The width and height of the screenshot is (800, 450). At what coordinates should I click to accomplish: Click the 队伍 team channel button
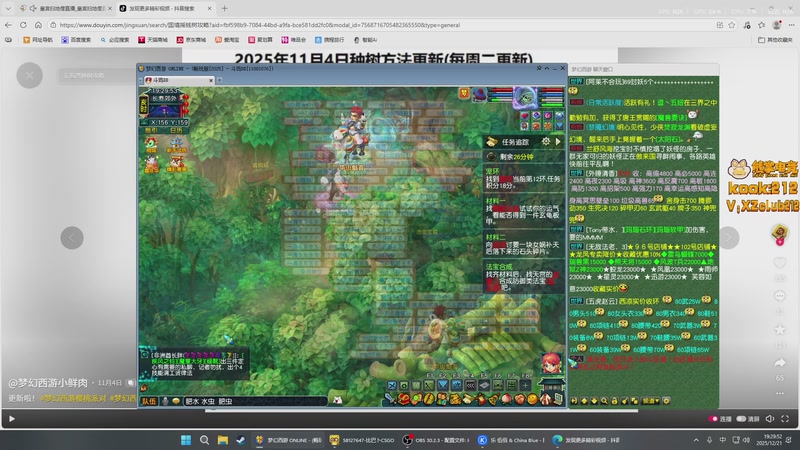click(x=149, y=401)
